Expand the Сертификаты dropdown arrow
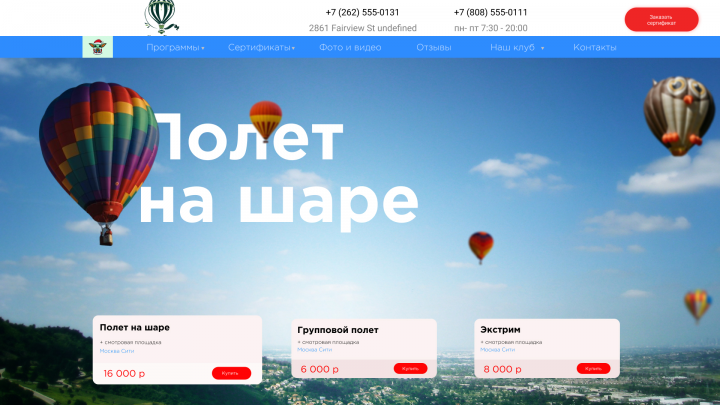This screenshot has width=720, height=405. 293,48
